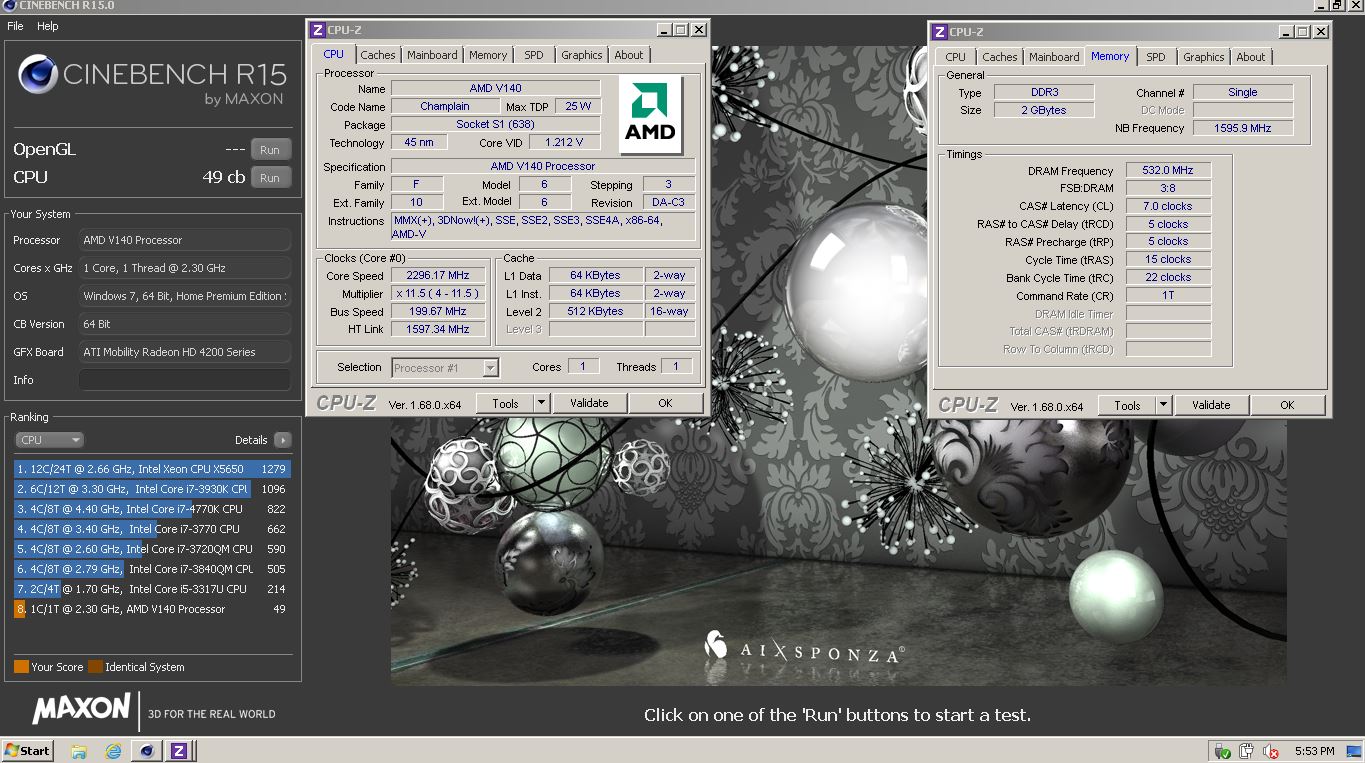This screenshot has width=1365, height=763.
Task: Click the Cinebench title bar icon
Action: pyautogui.click(x=9, y=6)
